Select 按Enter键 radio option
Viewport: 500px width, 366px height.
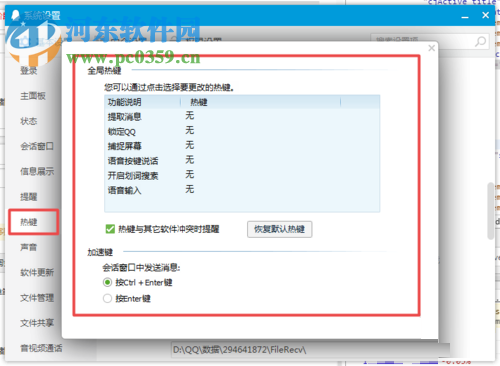pyautogui.click(x=107, y=298)
